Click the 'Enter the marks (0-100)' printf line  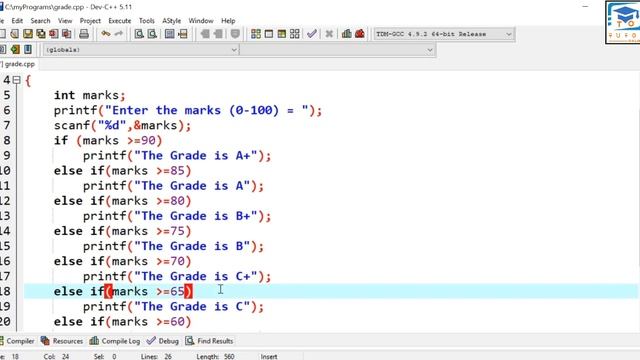[188, 110]
